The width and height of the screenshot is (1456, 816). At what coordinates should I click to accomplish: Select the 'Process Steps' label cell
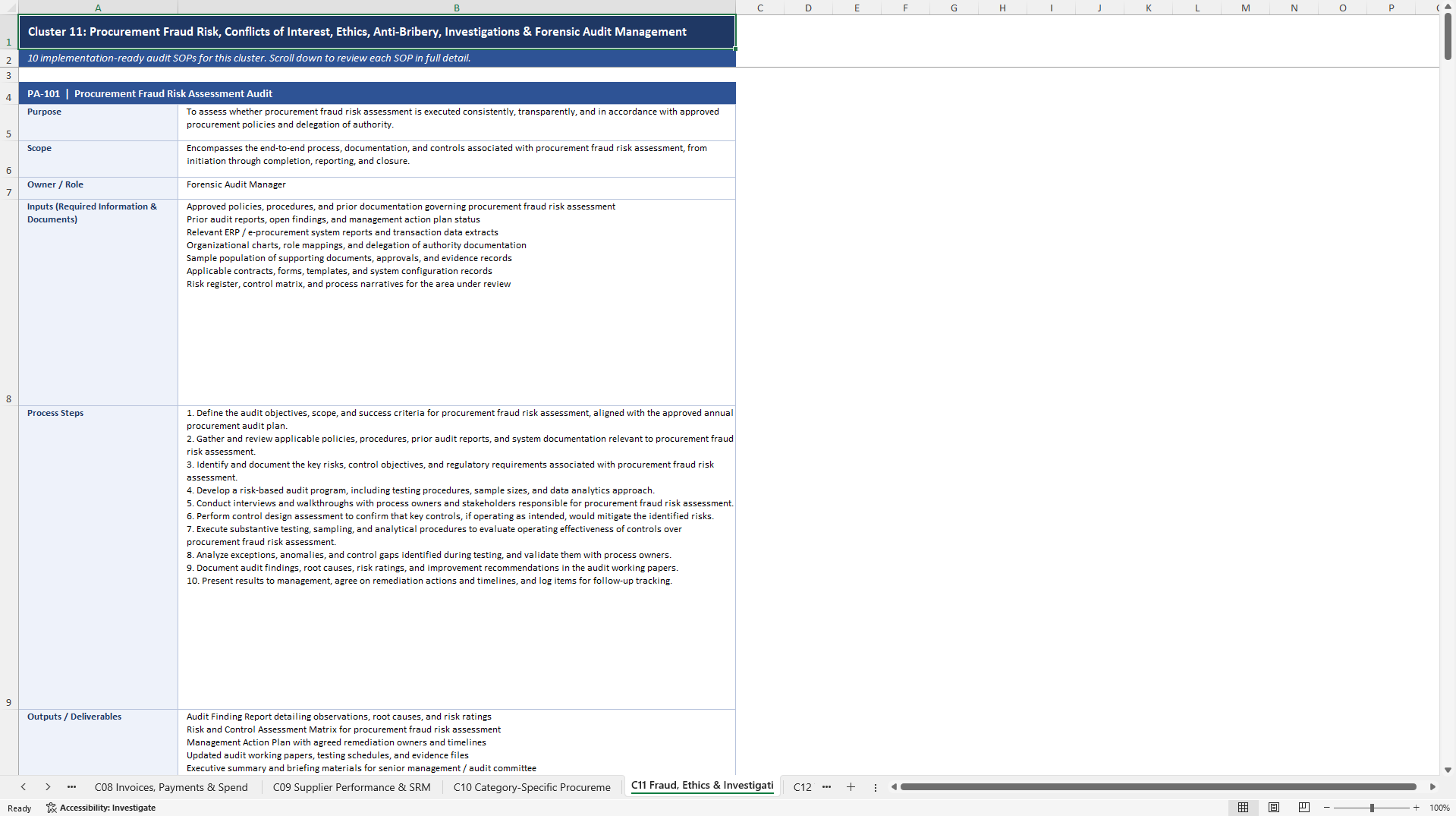click(x=98, y=557)
